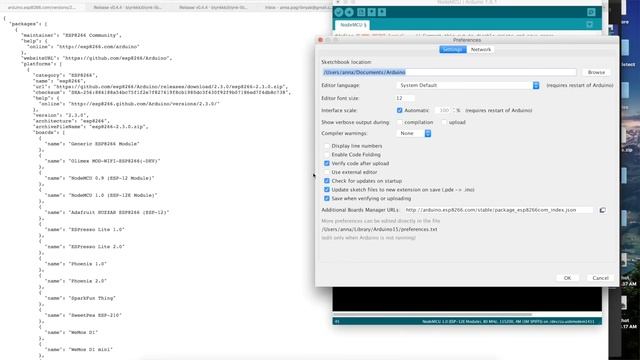Click board info in Arduino status bar
Image resolution: width=640 pixels, height=360 pixels.
[508, 322]
